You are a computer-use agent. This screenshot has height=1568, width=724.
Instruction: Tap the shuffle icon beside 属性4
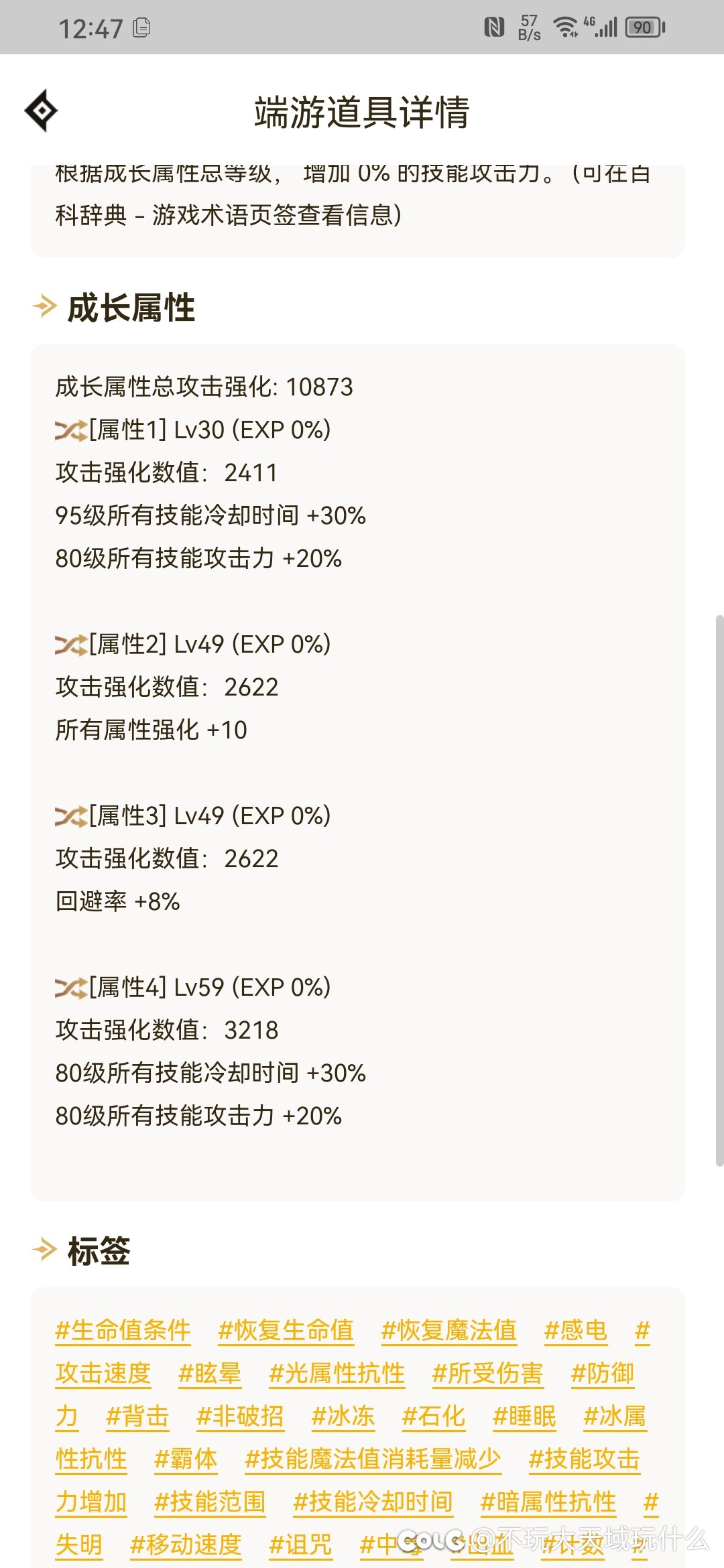pyautogui.click(x=71, y=988)
